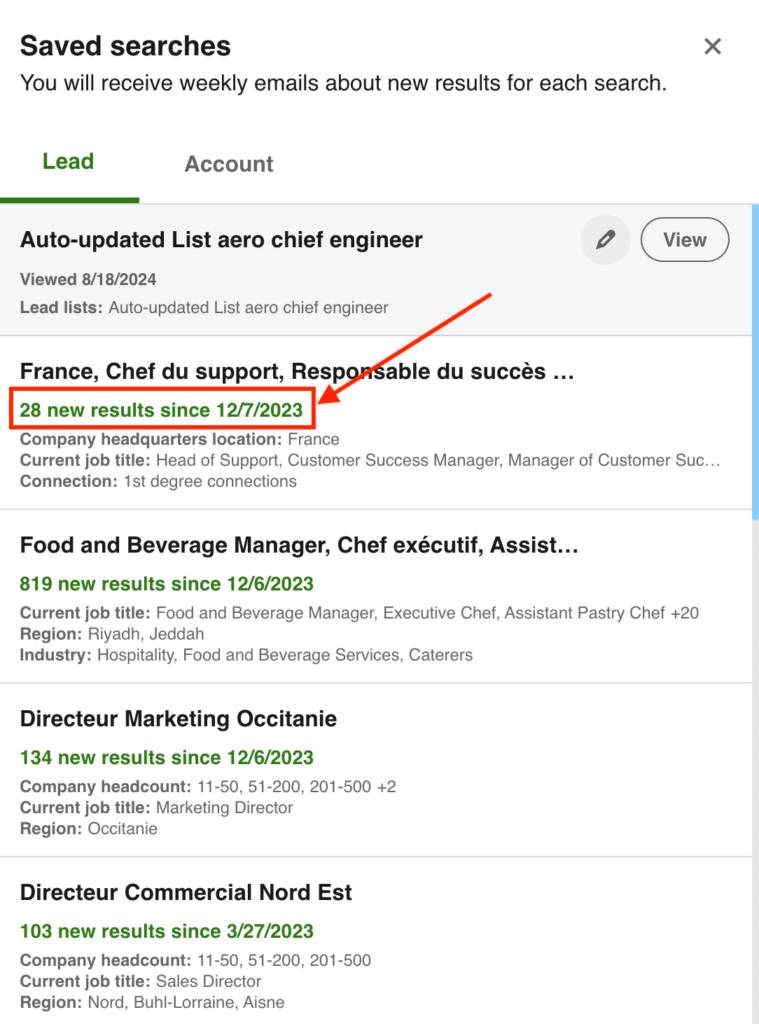This screenshot has height=1024, width=759.
Task: Open Directeur Marketing Occitanie search
Action: [x=178, y=719]
